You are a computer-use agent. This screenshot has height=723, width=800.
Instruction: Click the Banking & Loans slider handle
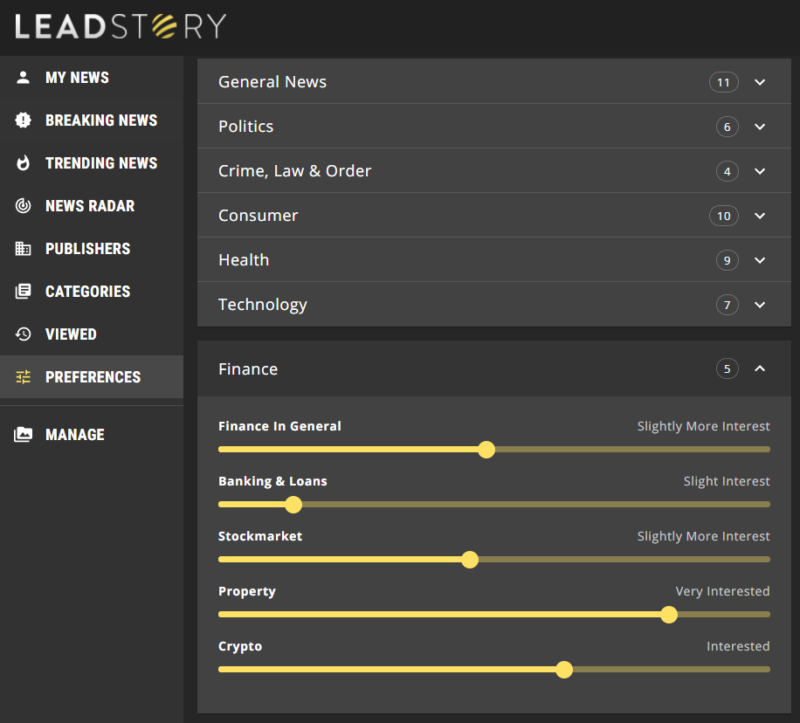(x=293, y=504)
